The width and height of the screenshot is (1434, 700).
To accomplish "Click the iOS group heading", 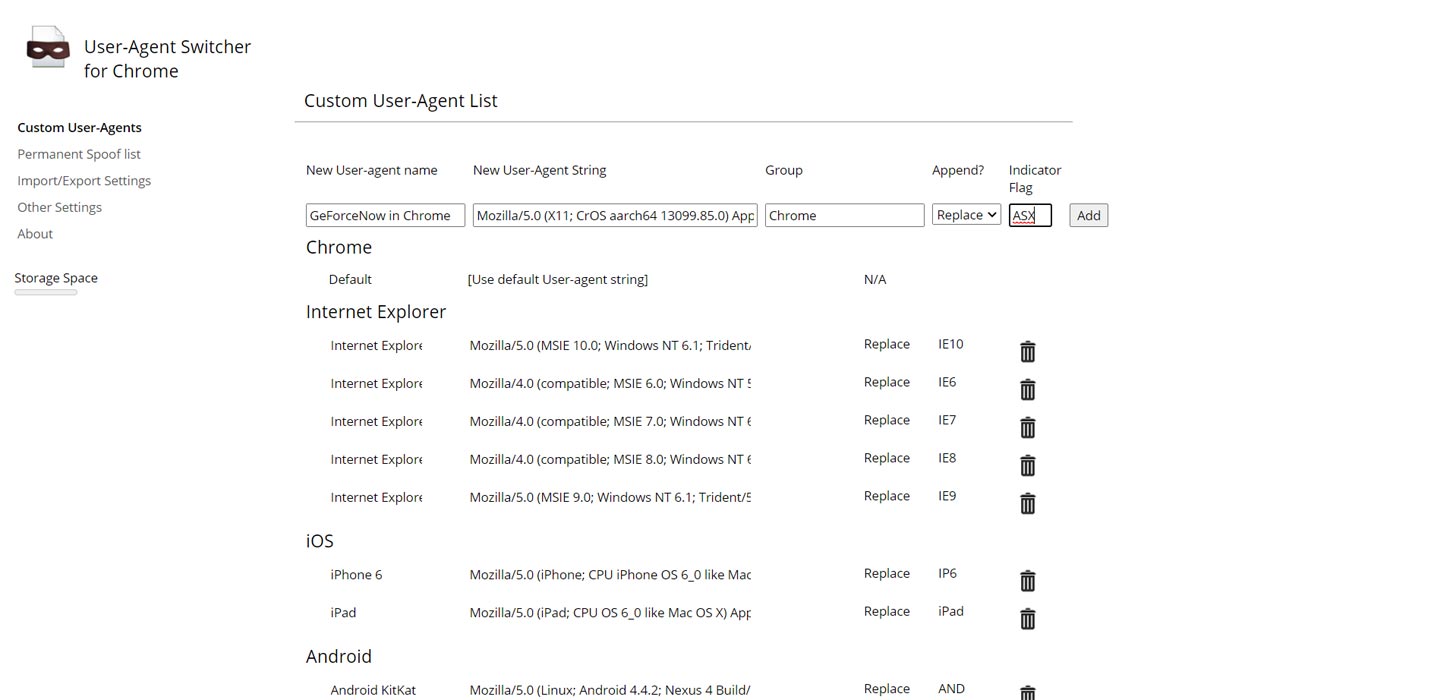I will pos(320,541).
